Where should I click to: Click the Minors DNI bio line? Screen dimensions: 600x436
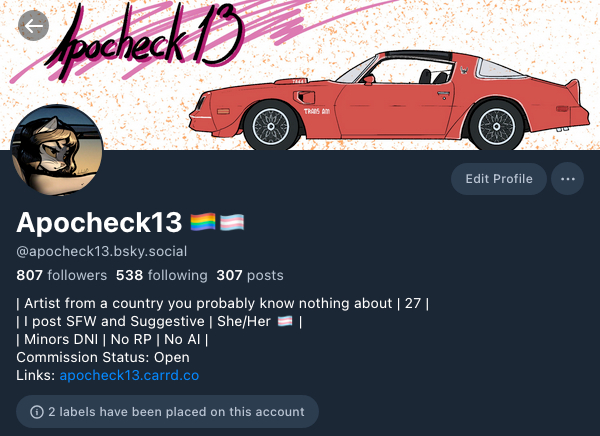click(112, 340)
